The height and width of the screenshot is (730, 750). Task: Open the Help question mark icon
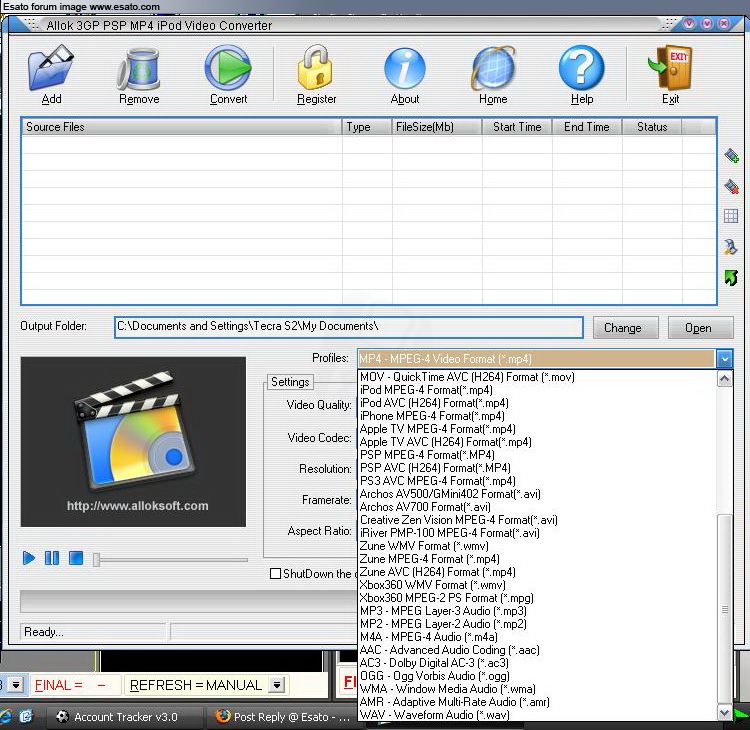tap(582, 68)
